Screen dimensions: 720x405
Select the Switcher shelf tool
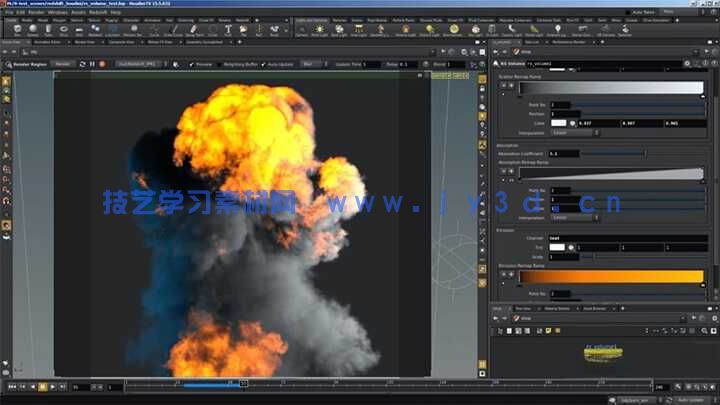point(624,30)
